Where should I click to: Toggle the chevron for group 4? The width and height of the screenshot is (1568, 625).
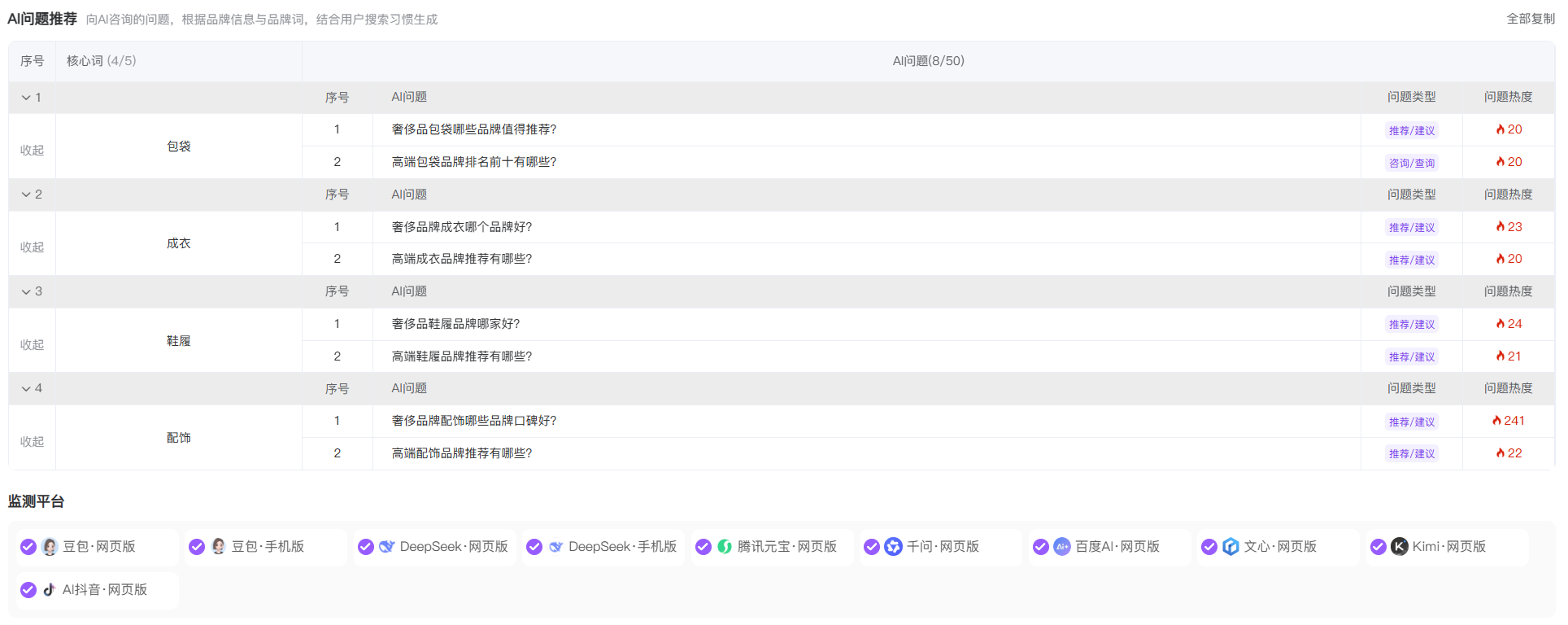tap(26, 389)
